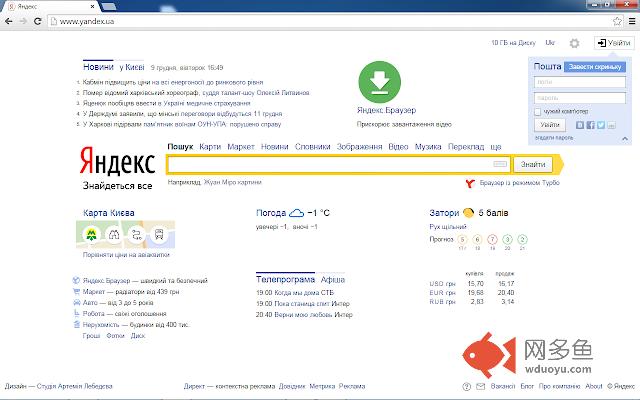Screen dimensions: 640x400
Task: Click the building icon beside Нерухомість
Action: pos(76,324)
